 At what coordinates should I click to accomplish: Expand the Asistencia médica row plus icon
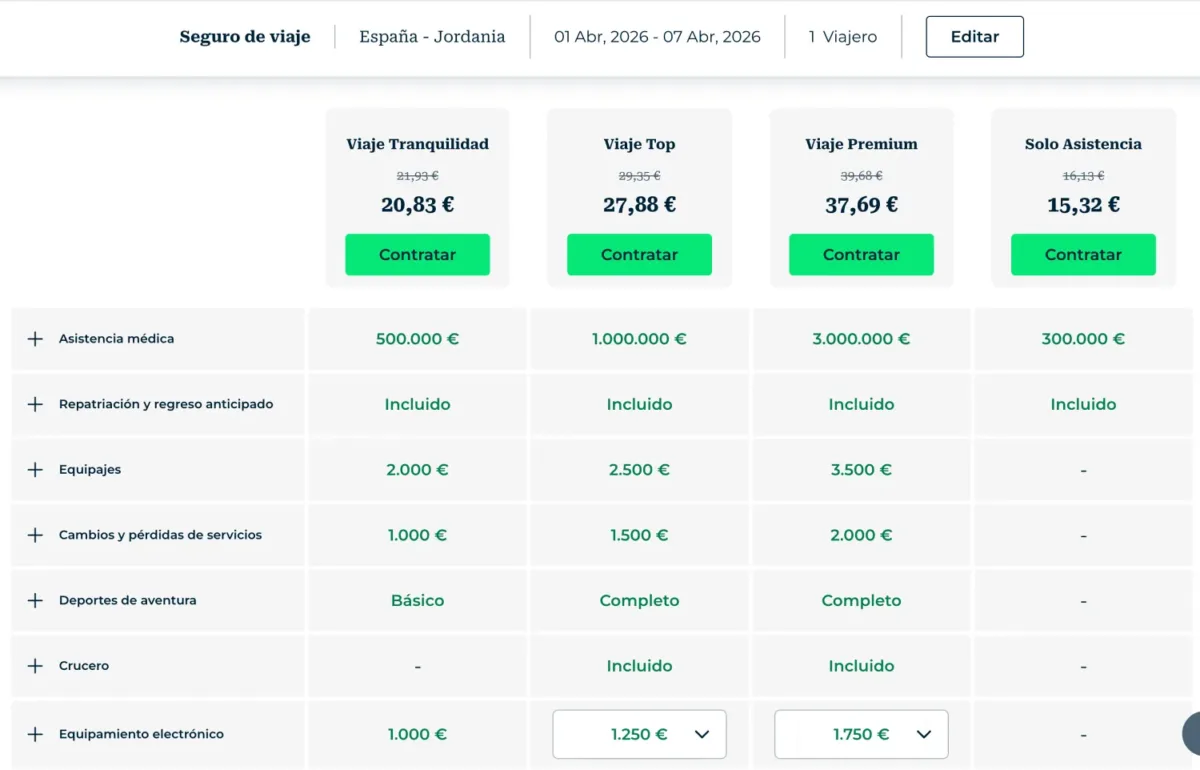click(35, 339)
